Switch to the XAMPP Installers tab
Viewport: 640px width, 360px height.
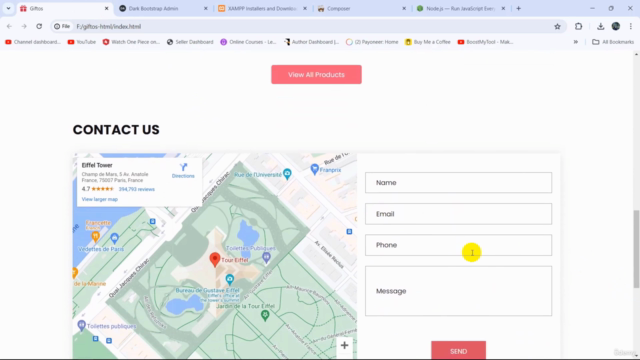(262, 8)
